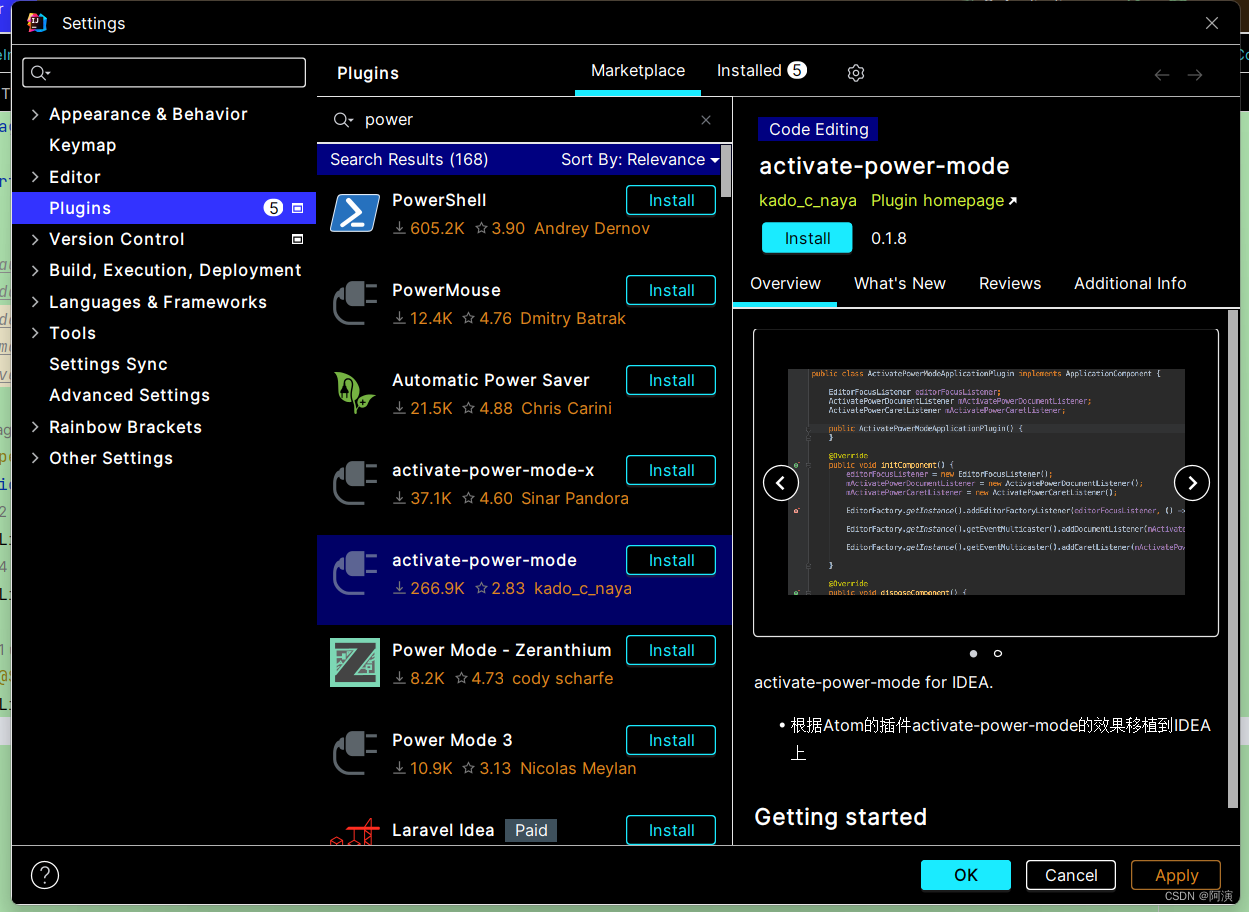Switch to the Installed tab
The image size is (1249, 912).
(761, 71)
